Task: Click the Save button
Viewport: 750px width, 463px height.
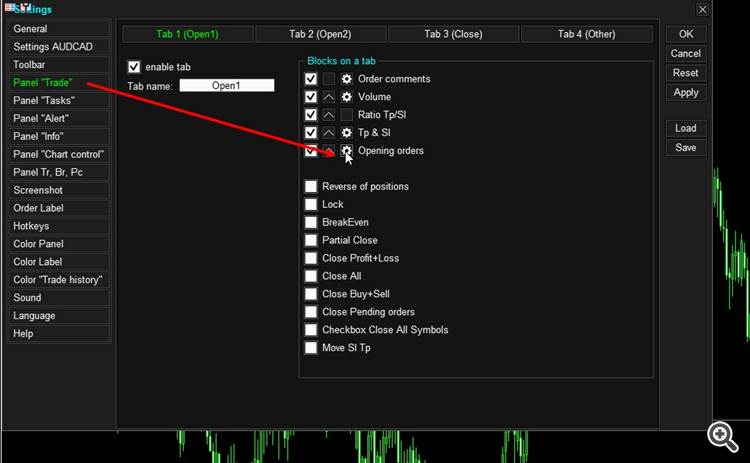Action: click(686, 148)
